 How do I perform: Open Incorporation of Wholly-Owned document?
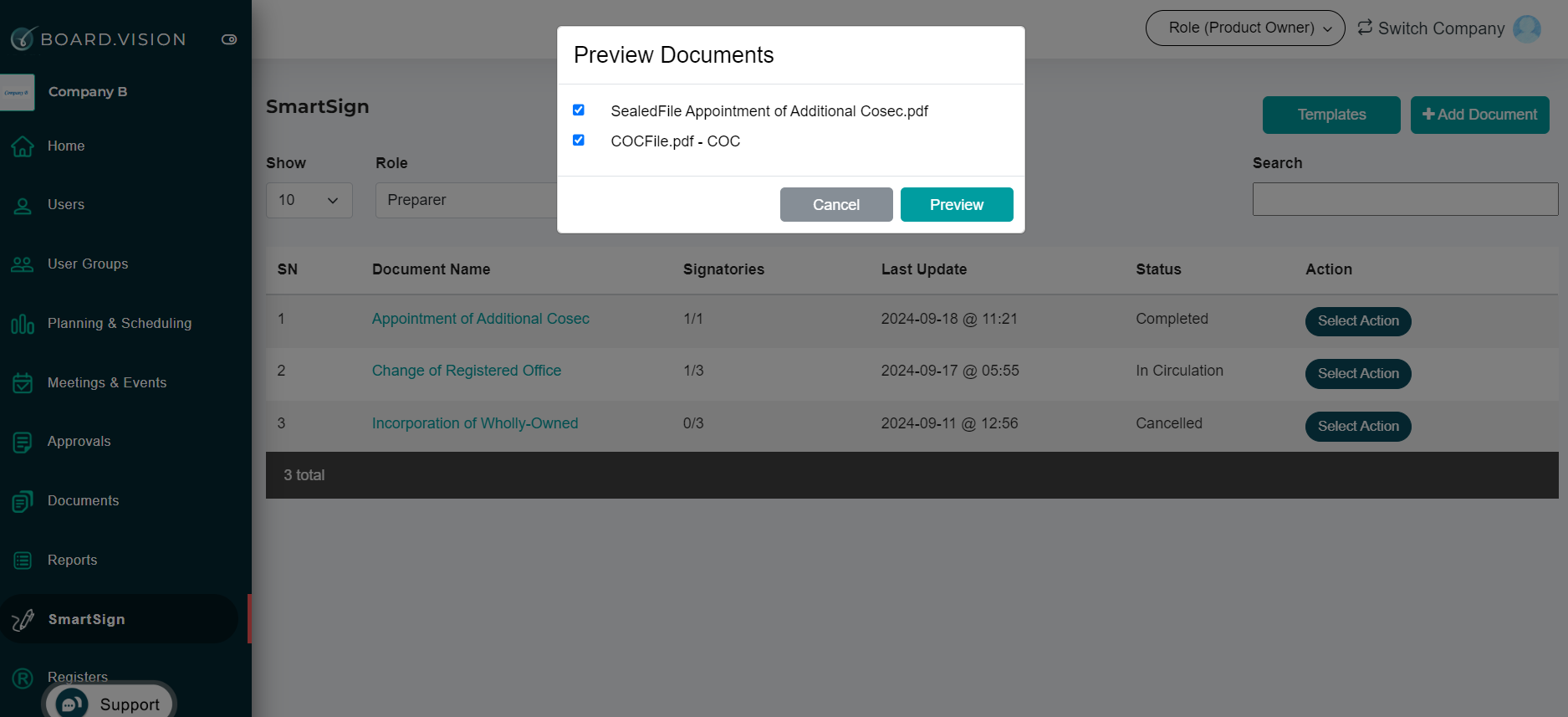click(x=475, y=423)
